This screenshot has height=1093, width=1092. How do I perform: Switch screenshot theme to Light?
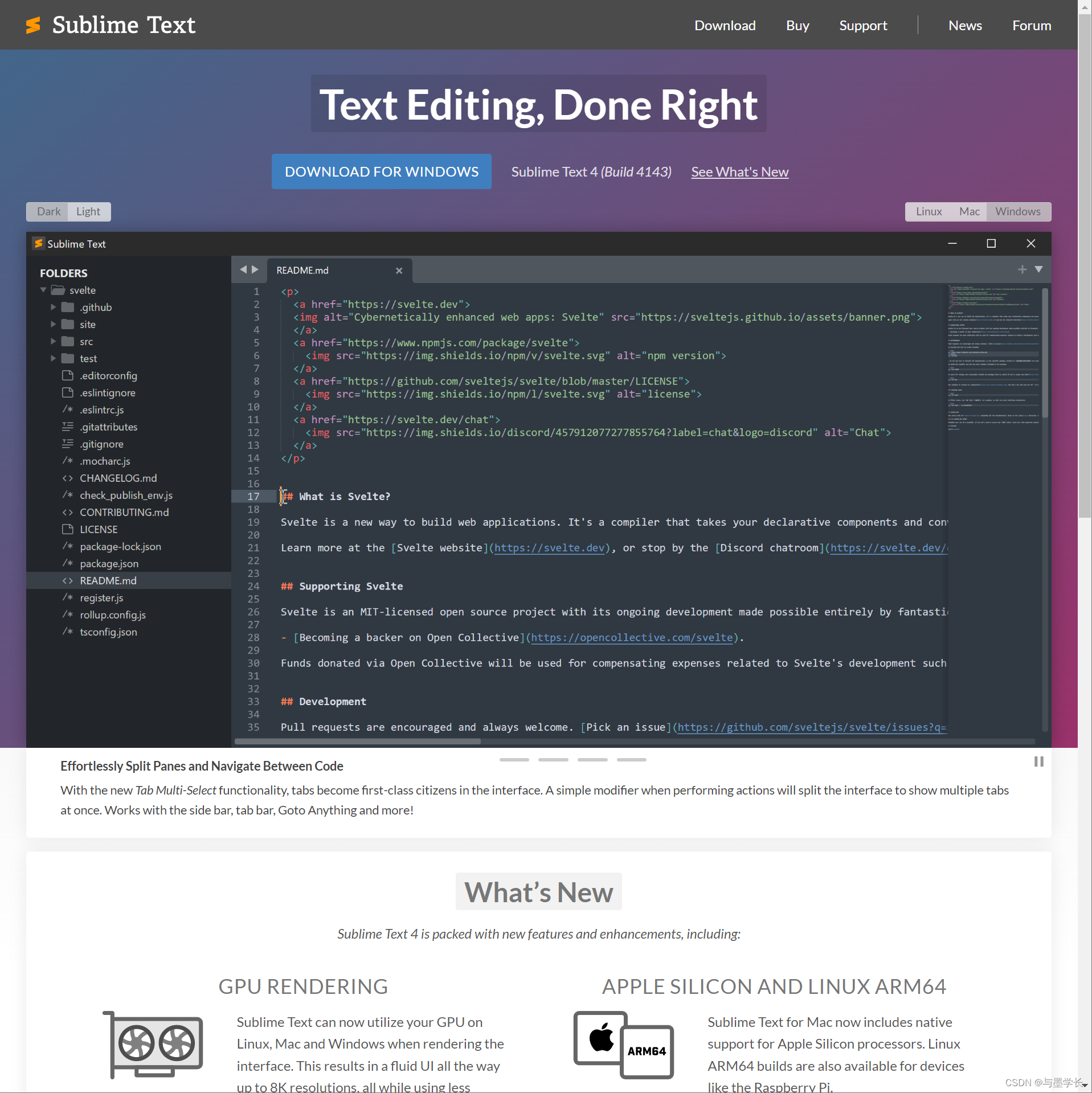pyautogui.click(x=88, y=211)
